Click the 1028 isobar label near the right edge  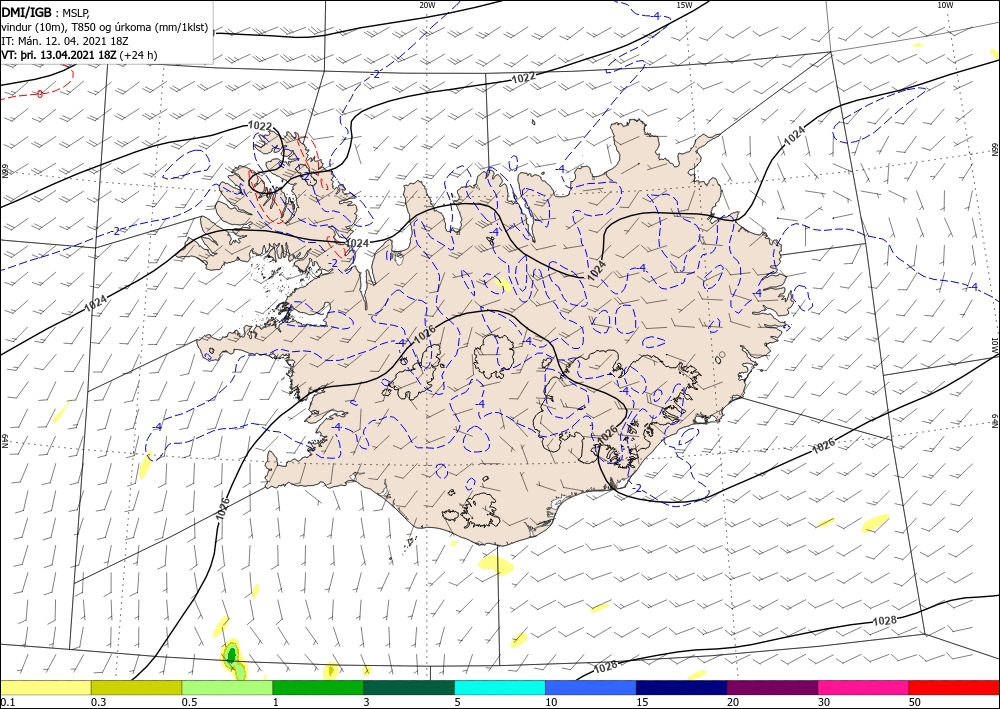(x=885, y=620)
